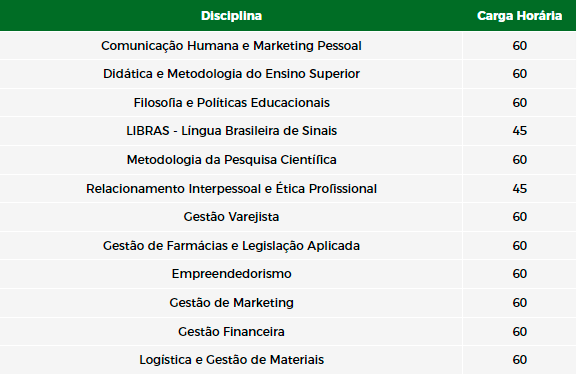Image resolution: width=577 pixels, height=375 pixels.
Task: Click Filosofia e Políticas Educacionais text
Action: 231,103
